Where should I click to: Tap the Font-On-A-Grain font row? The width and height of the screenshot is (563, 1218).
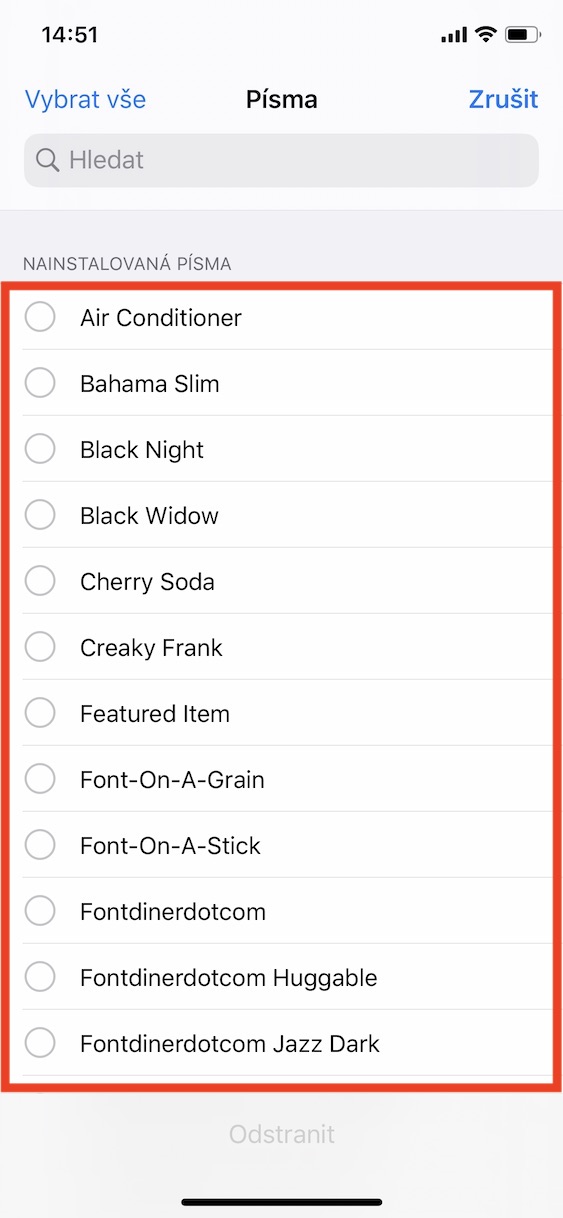click(281, 779)
